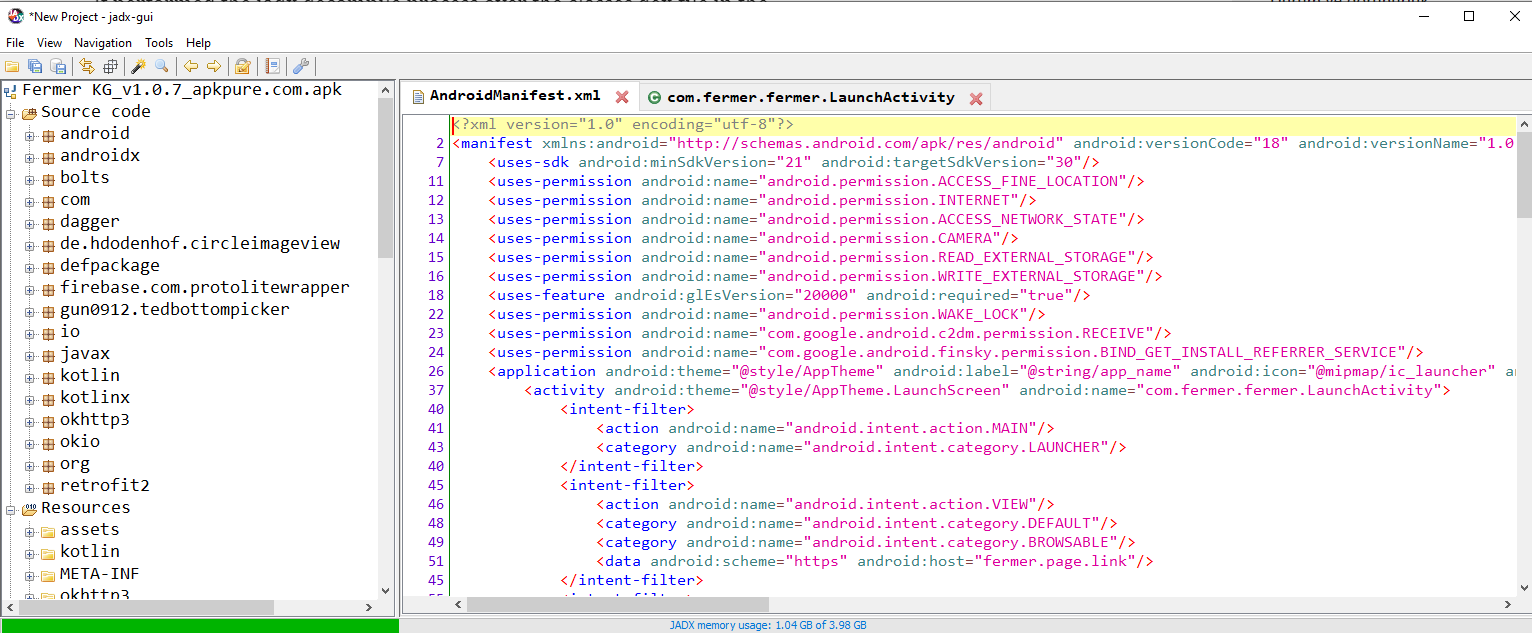The height and width of the screenshot is (633, 1532).
Task: Toggle sync with editor button
Action: (x=87, y=67)
